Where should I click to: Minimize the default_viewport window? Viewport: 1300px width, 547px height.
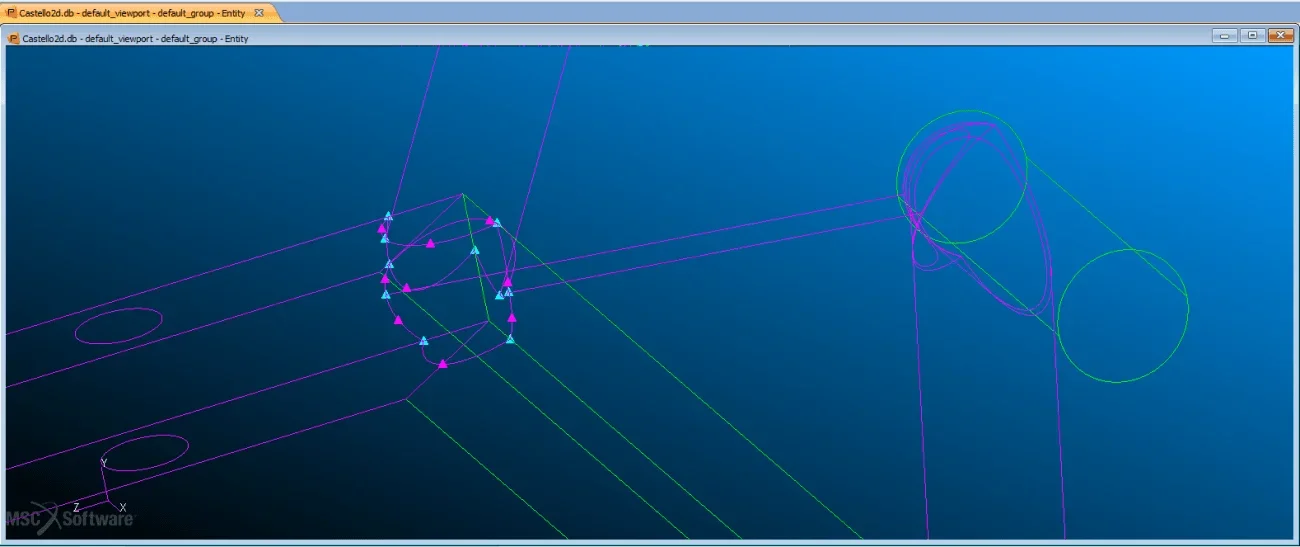(1225, 36)
